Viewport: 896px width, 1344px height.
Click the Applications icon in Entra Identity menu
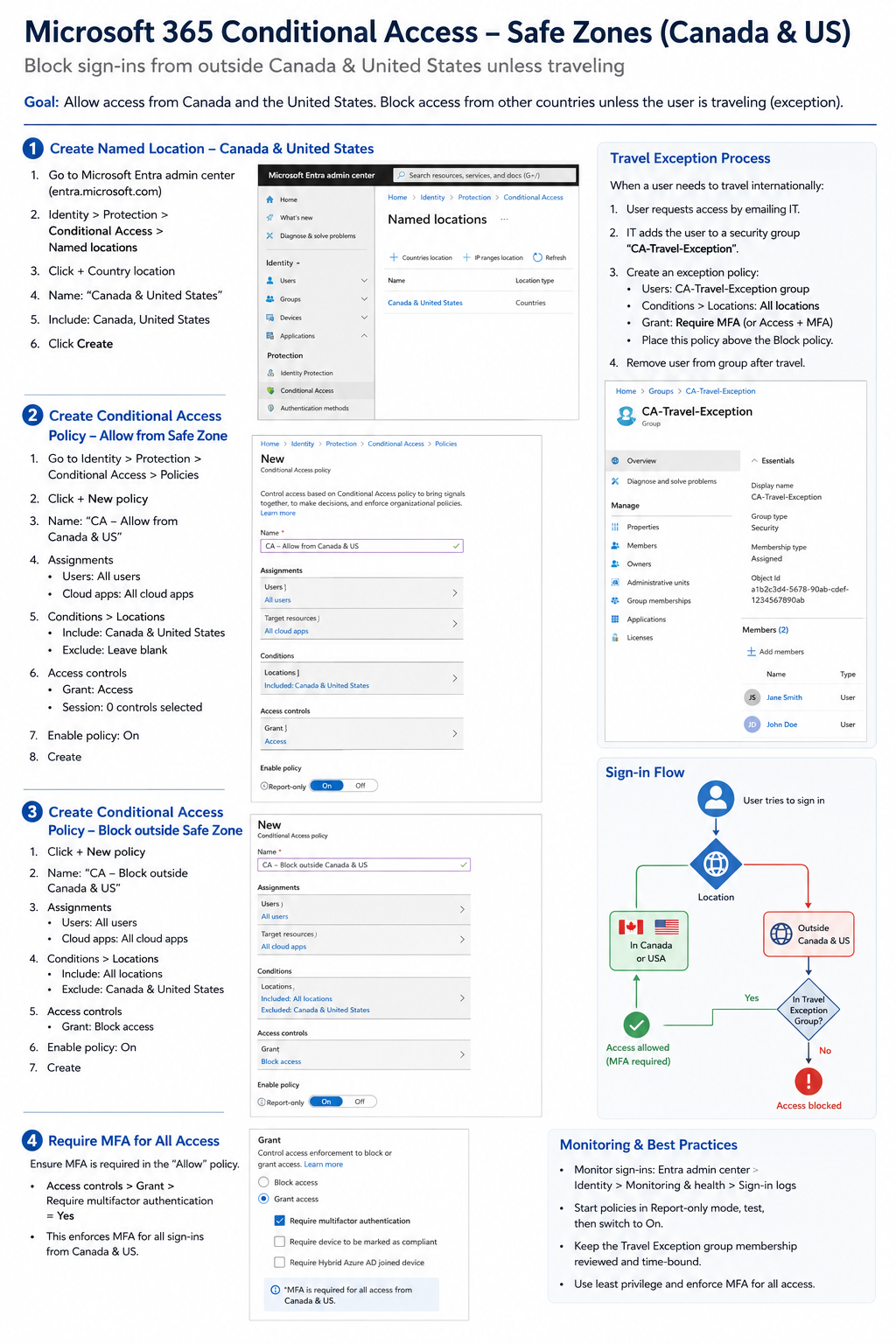[x=269, y=336]
